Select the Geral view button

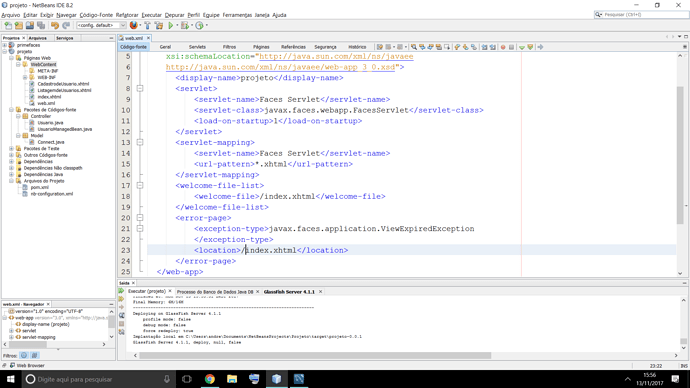165,47
